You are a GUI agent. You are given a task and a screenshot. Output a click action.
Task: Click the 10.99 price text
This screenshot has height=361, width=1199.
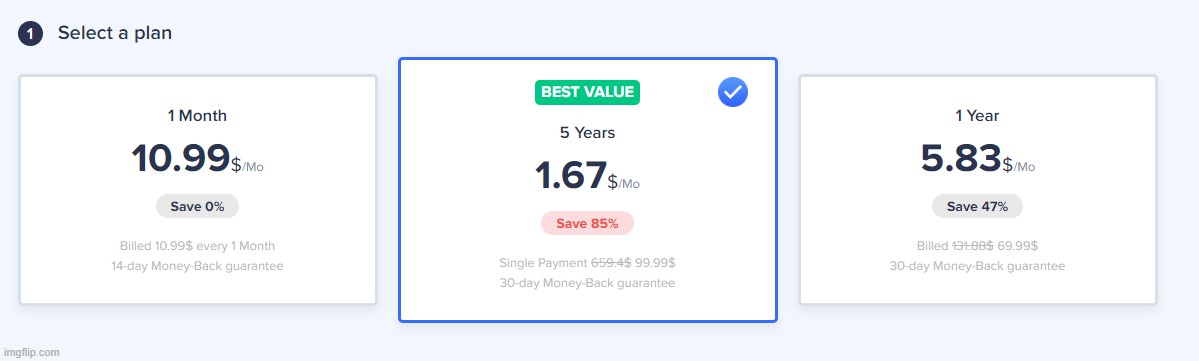click(180, 158)
